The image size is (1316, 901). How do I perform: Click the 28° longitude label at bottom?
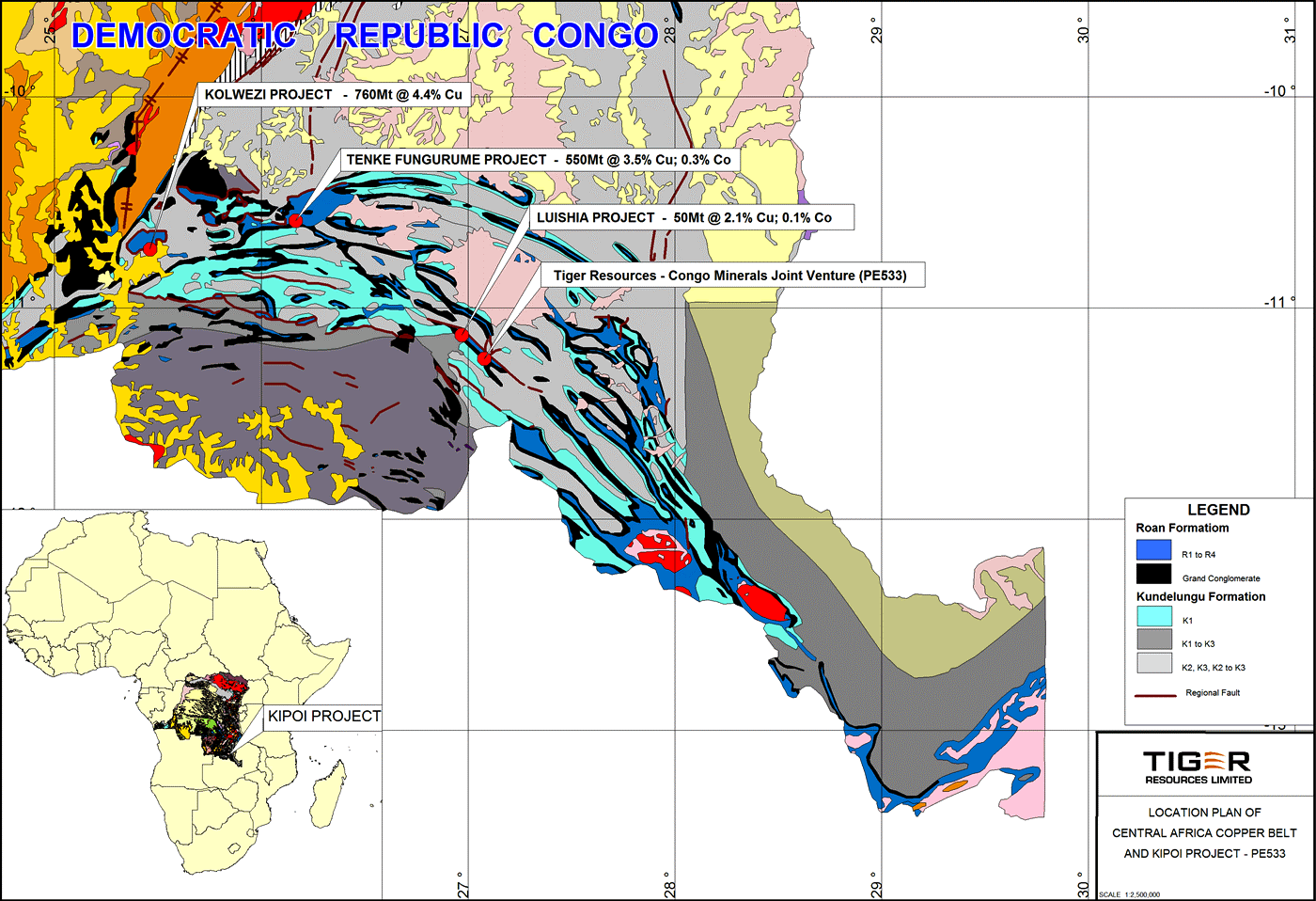[669, 885]
